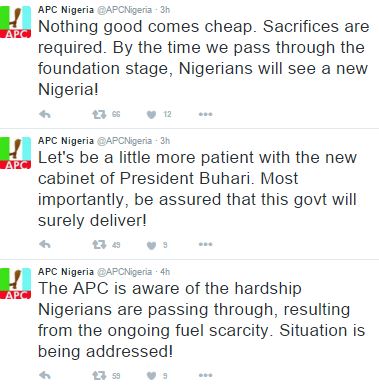
Task: Open APC Nigeria name on first tweet
Action: click(x=66, y=10)
